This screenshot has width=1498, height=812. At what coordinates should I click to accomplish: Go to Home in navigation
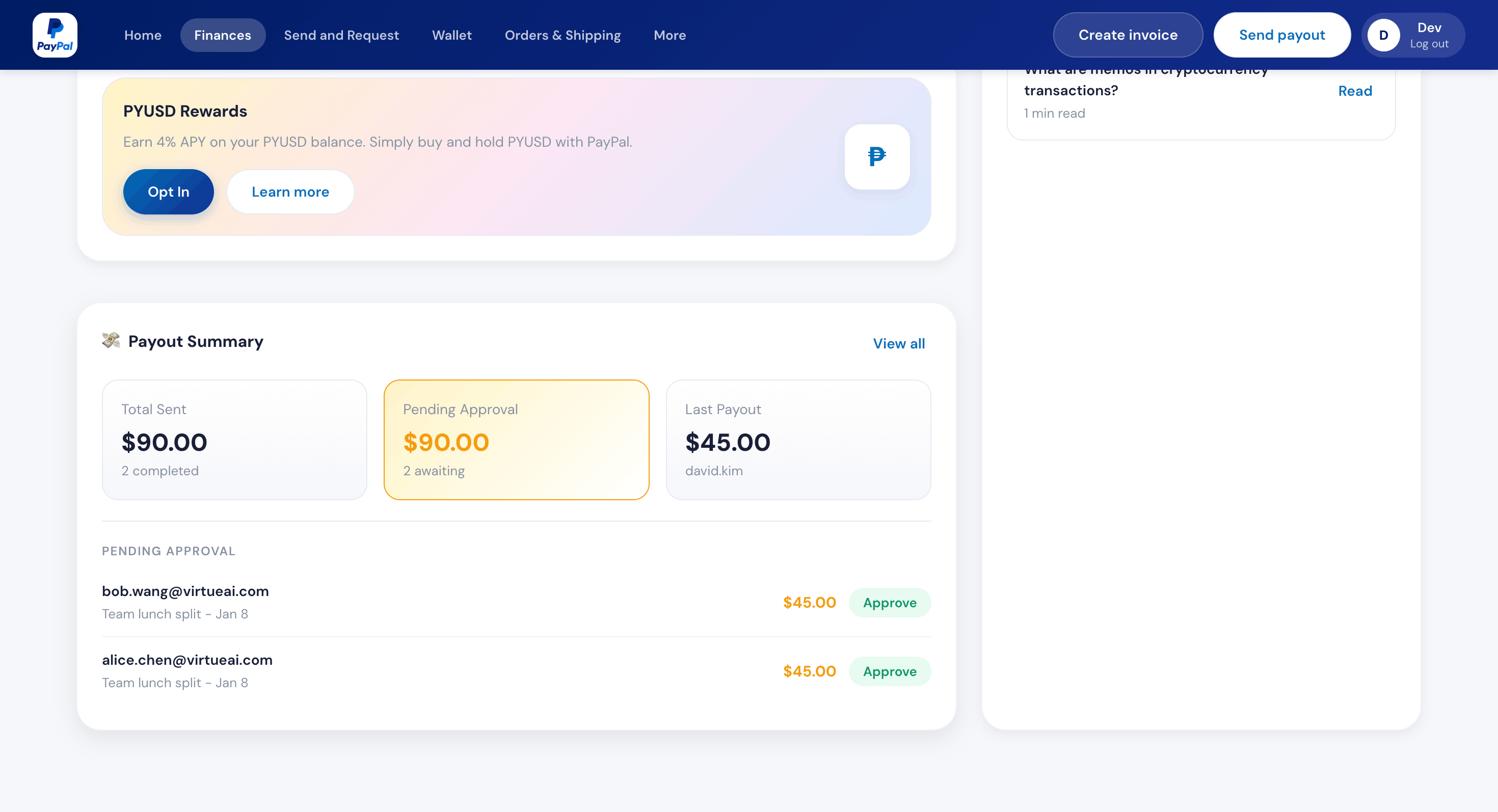pyautogui.click(x=143, y=35)
